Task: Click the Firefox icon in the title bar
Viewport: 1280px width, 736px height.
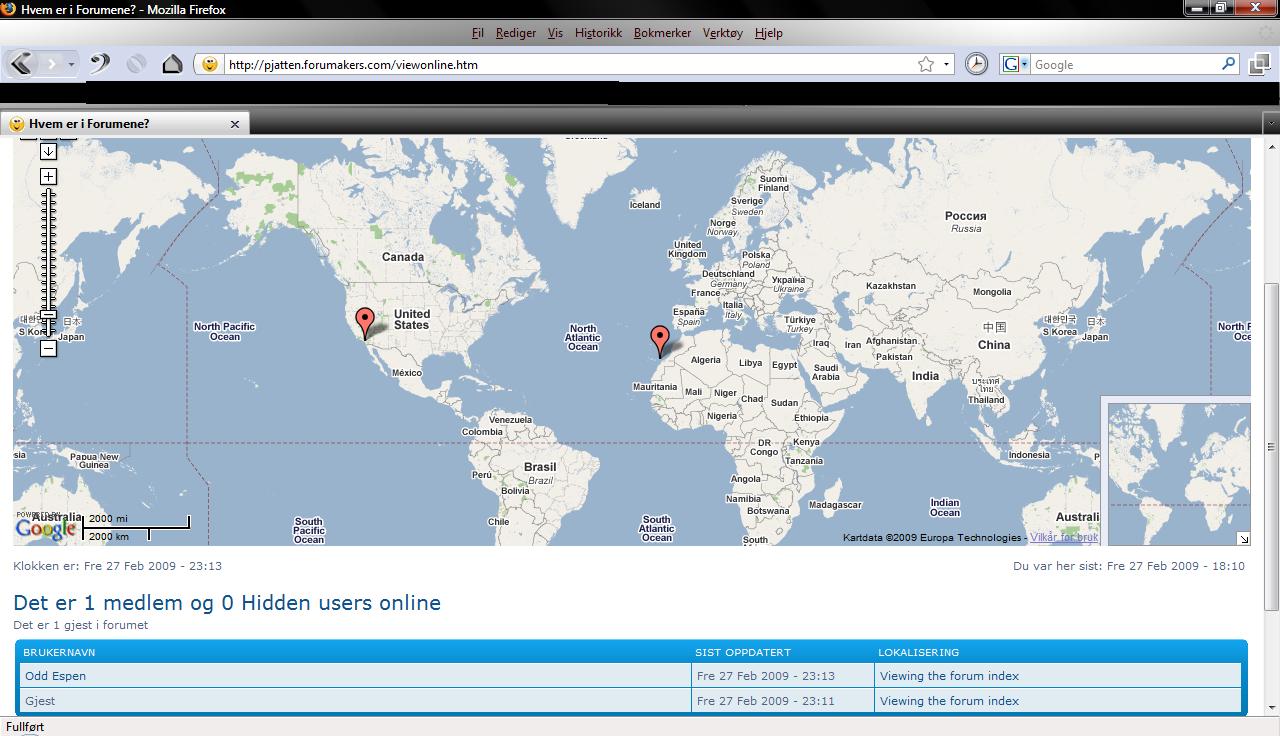Action: click(x=10, y=9)
